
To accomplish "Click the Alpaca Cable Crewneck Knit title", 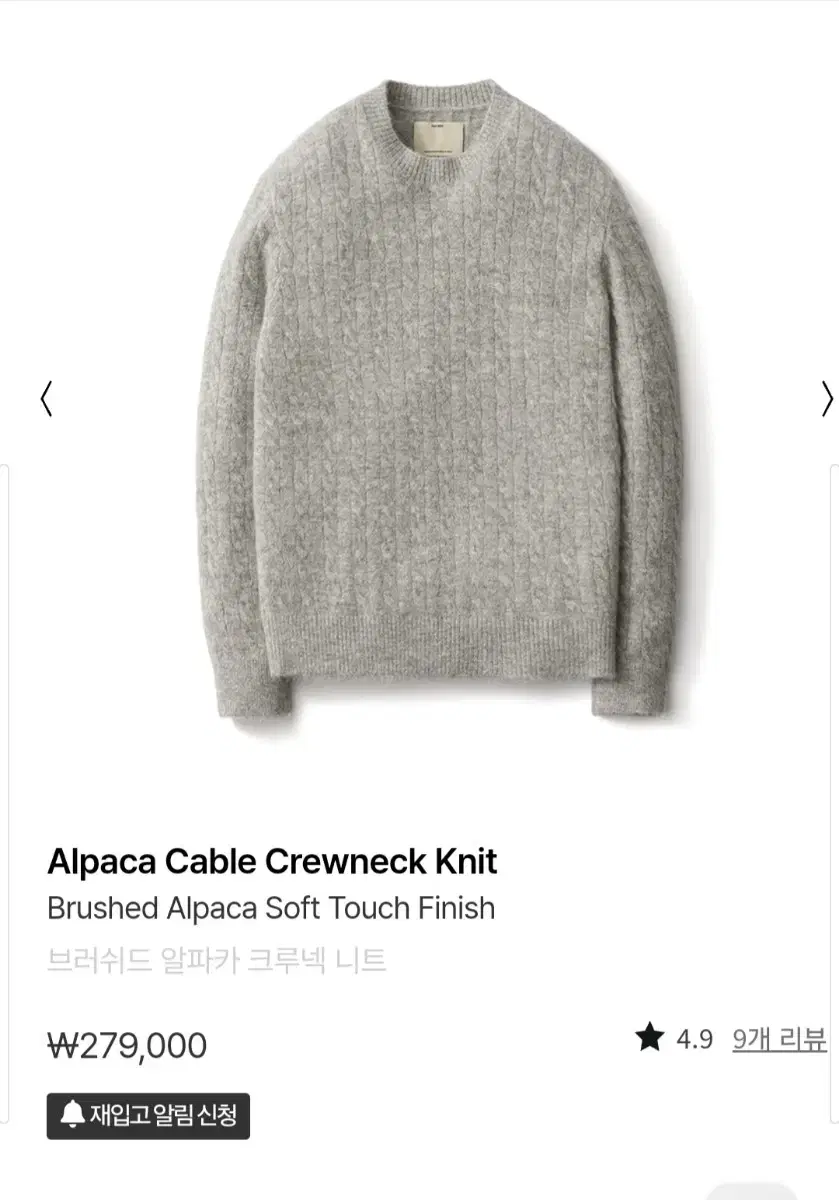I will click(272, 861).
